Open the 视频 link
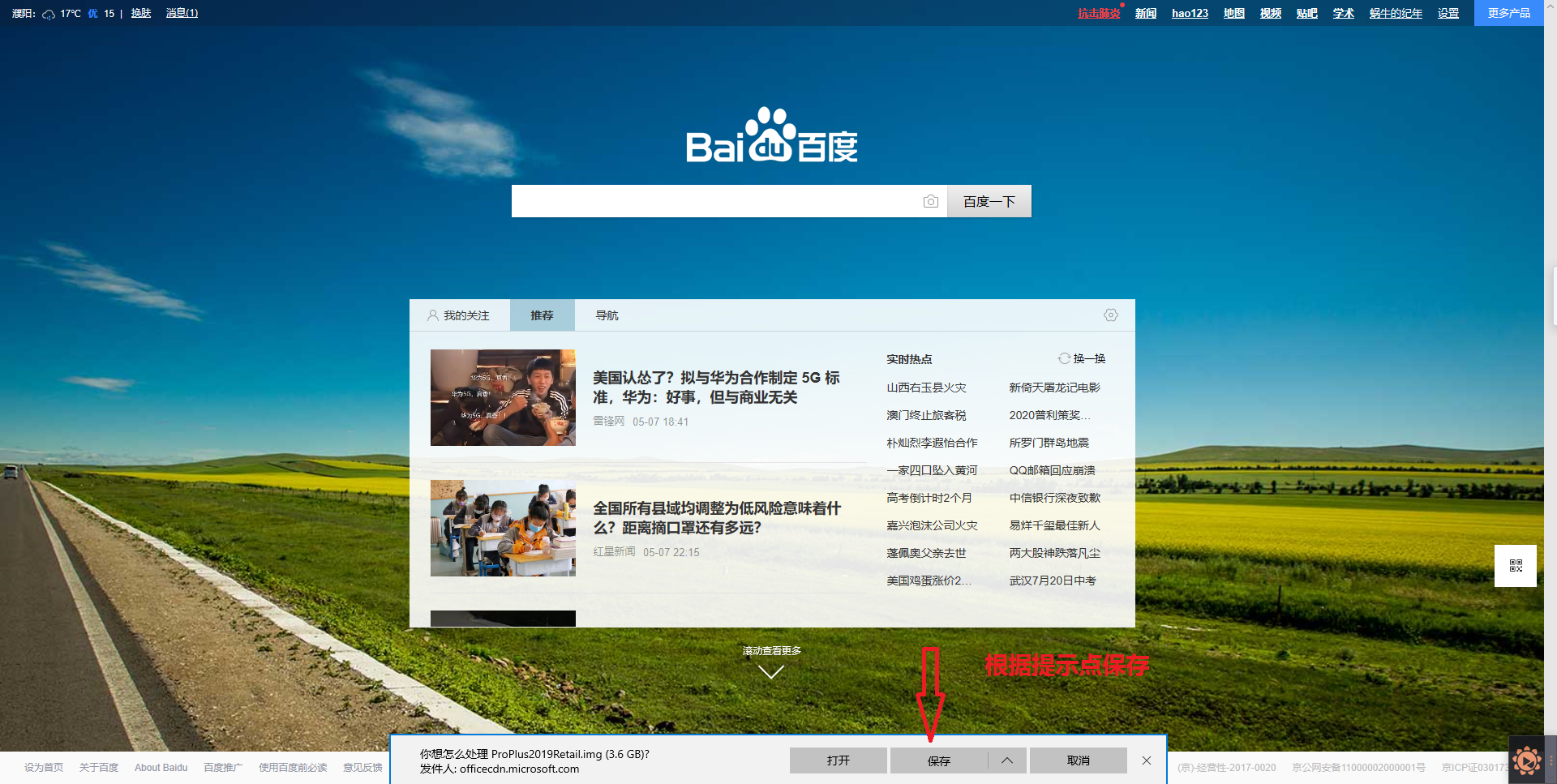The image size is (1557, 784). tap(1271, 13)
